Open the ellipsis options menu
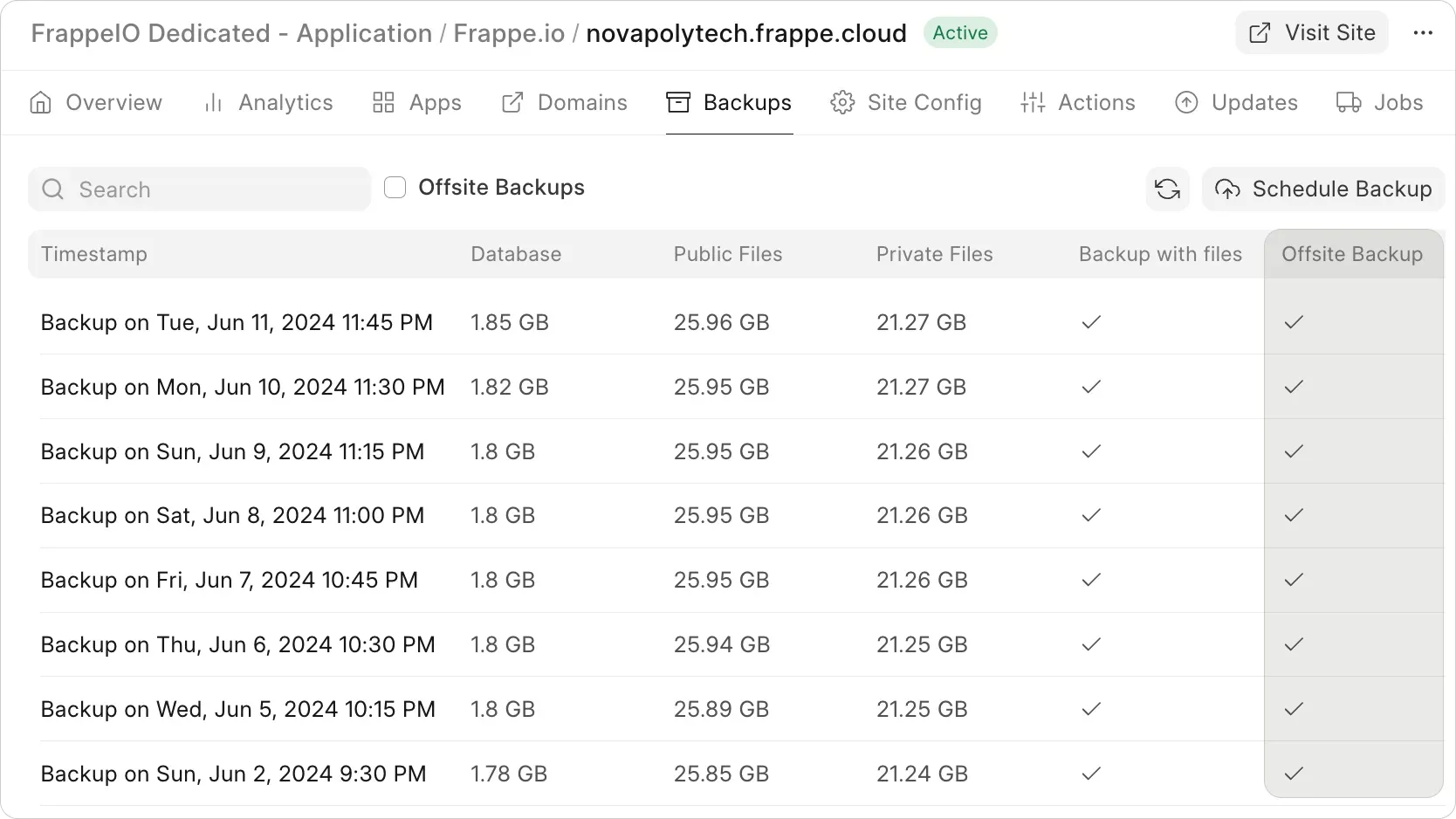 click(1424, 33)
